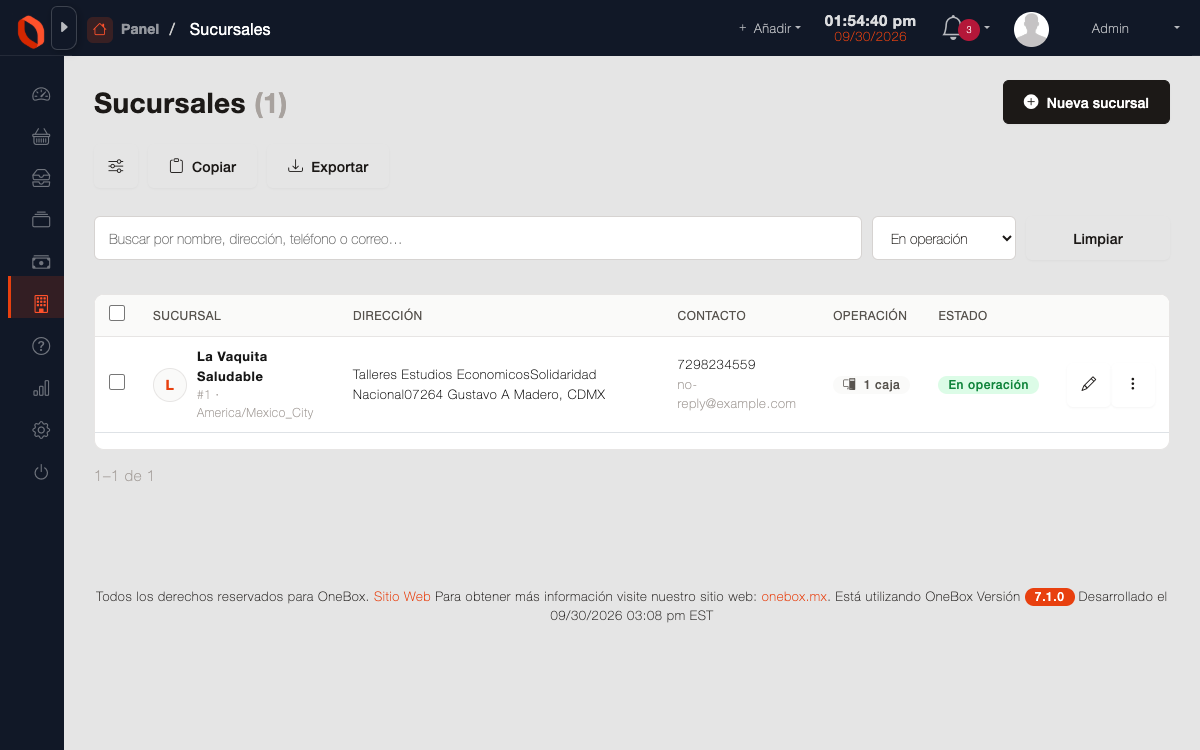Select the branches building sidebar icon
Screen dimensions: 1200x750
(x=41, y=304)
